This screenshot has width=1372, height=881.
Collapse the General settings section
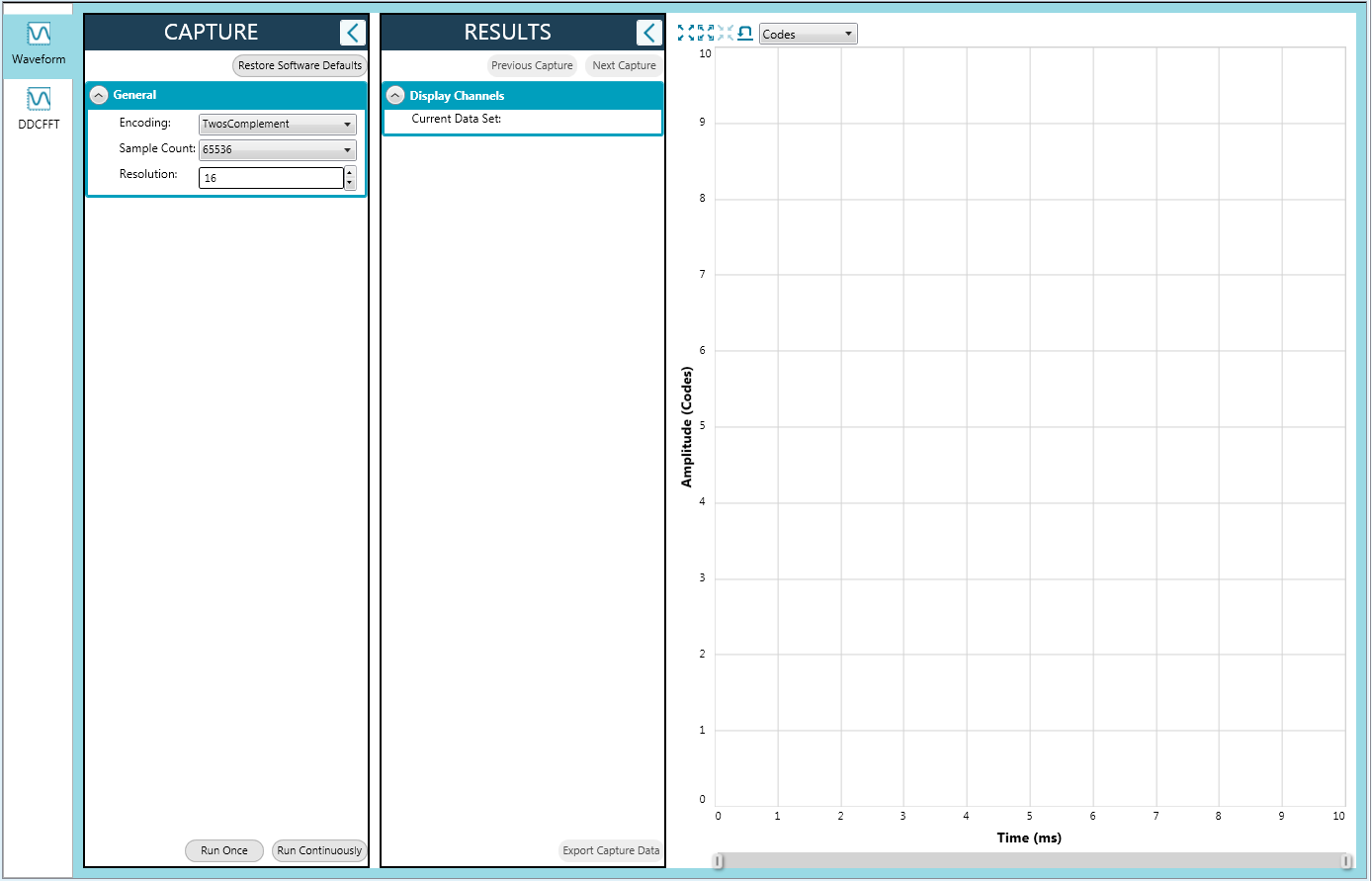click(x=99, y=95)
